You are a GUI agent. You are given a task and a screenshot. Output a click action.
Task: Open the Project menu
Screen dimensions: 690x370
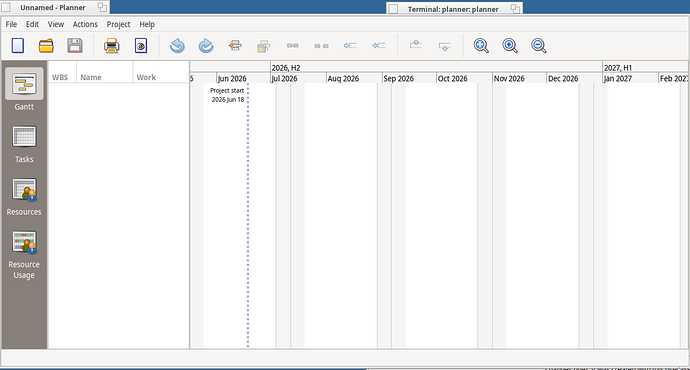pyautogui.click(x=118, y=25)
